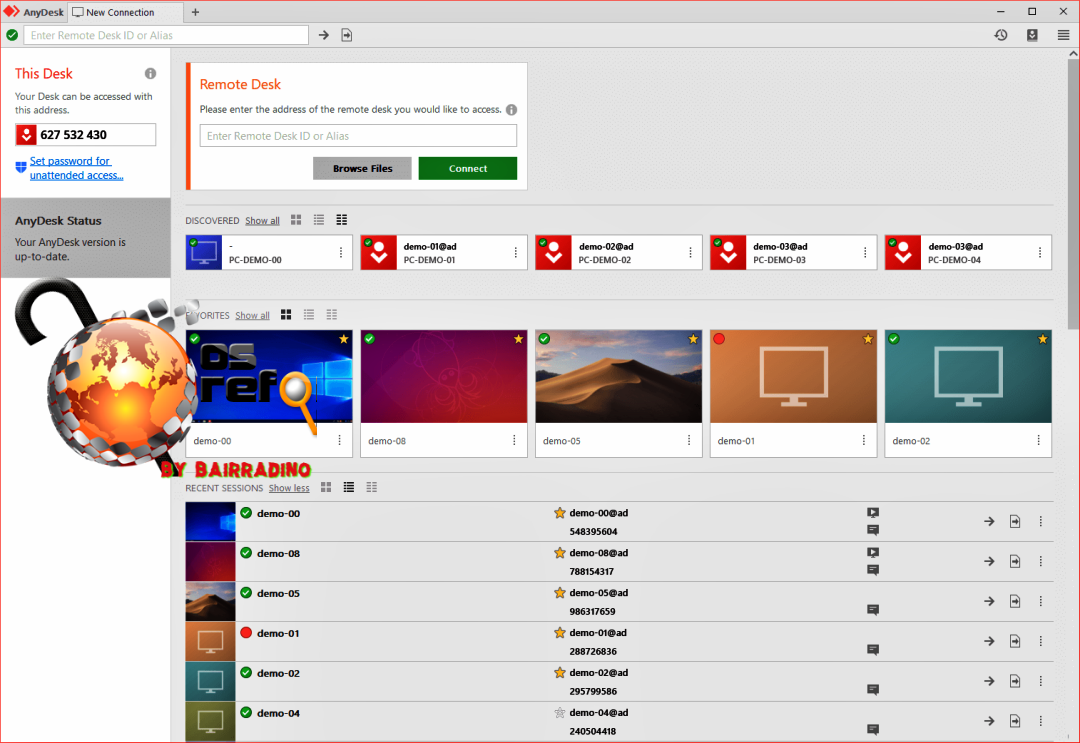This screenshot has height=743, width=1080.
Task: Toggle the favorite star on the demo-05 card
Action: tap(693, 339)
